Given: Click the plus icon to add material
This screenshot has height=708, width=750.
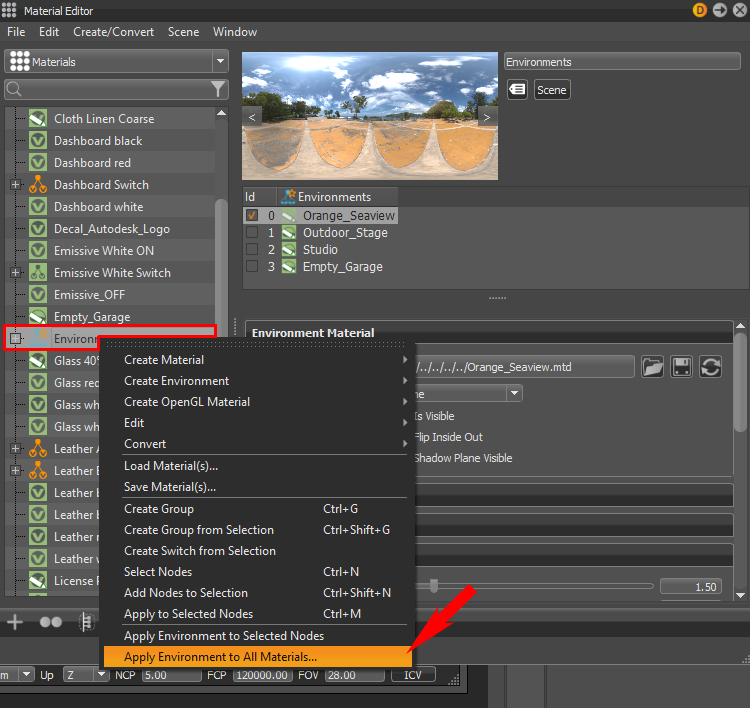Looking at the screenshot, I should pyautogui.click(x=15, y=621).
